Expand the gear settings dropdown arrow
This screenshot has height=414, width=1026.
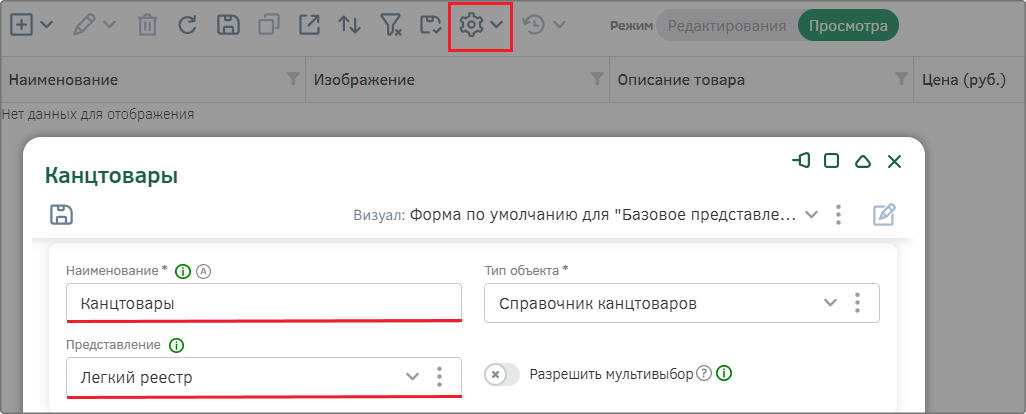click(497, 25)
